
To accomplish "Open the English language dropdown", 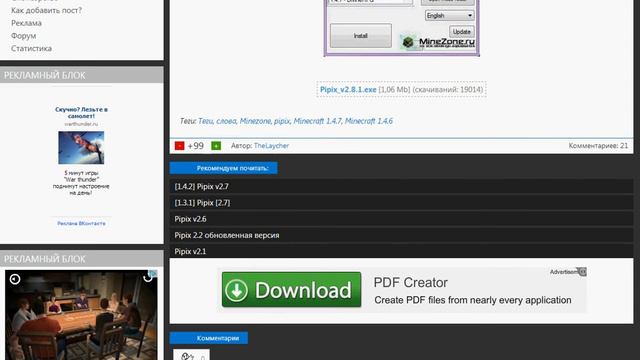I will pyautogui.click(x=449, y=16).
